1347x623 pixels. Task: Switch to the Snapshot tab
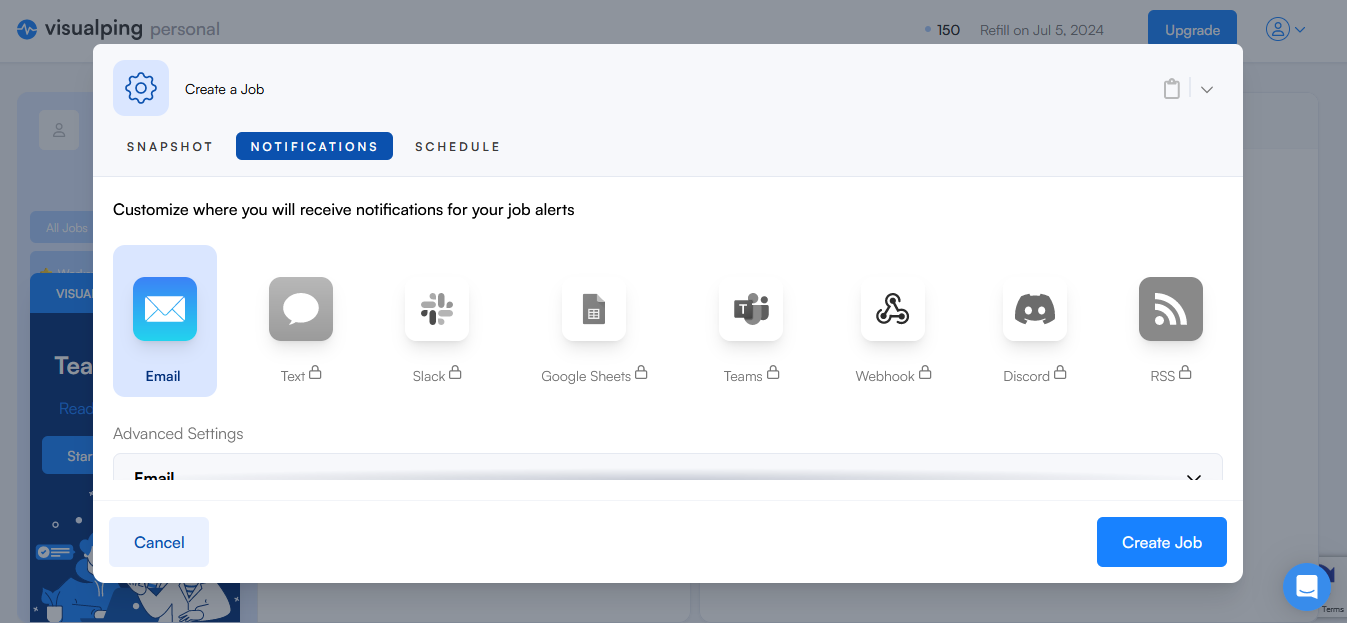[170, 146]
